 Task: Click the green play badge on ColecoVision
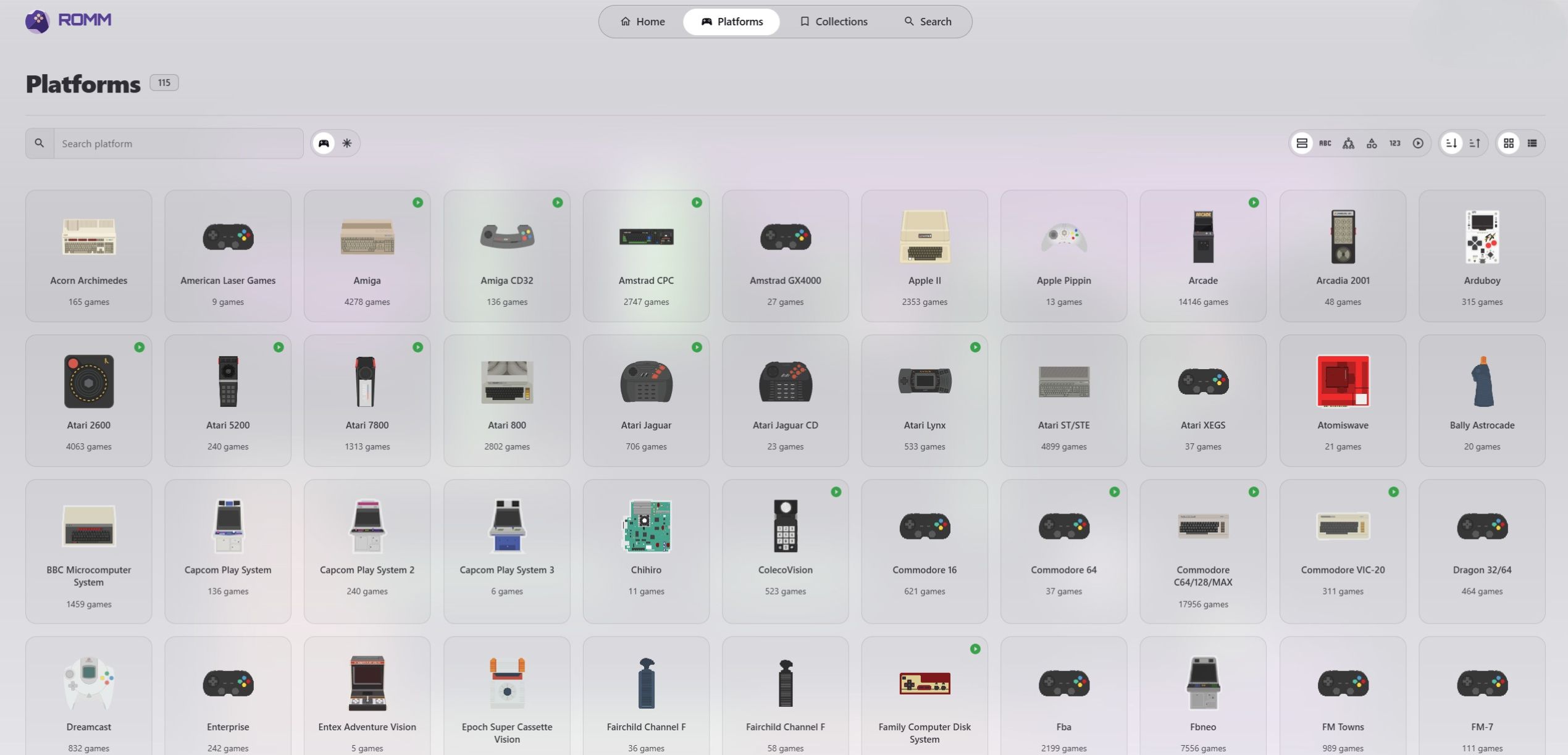point(836,492)
